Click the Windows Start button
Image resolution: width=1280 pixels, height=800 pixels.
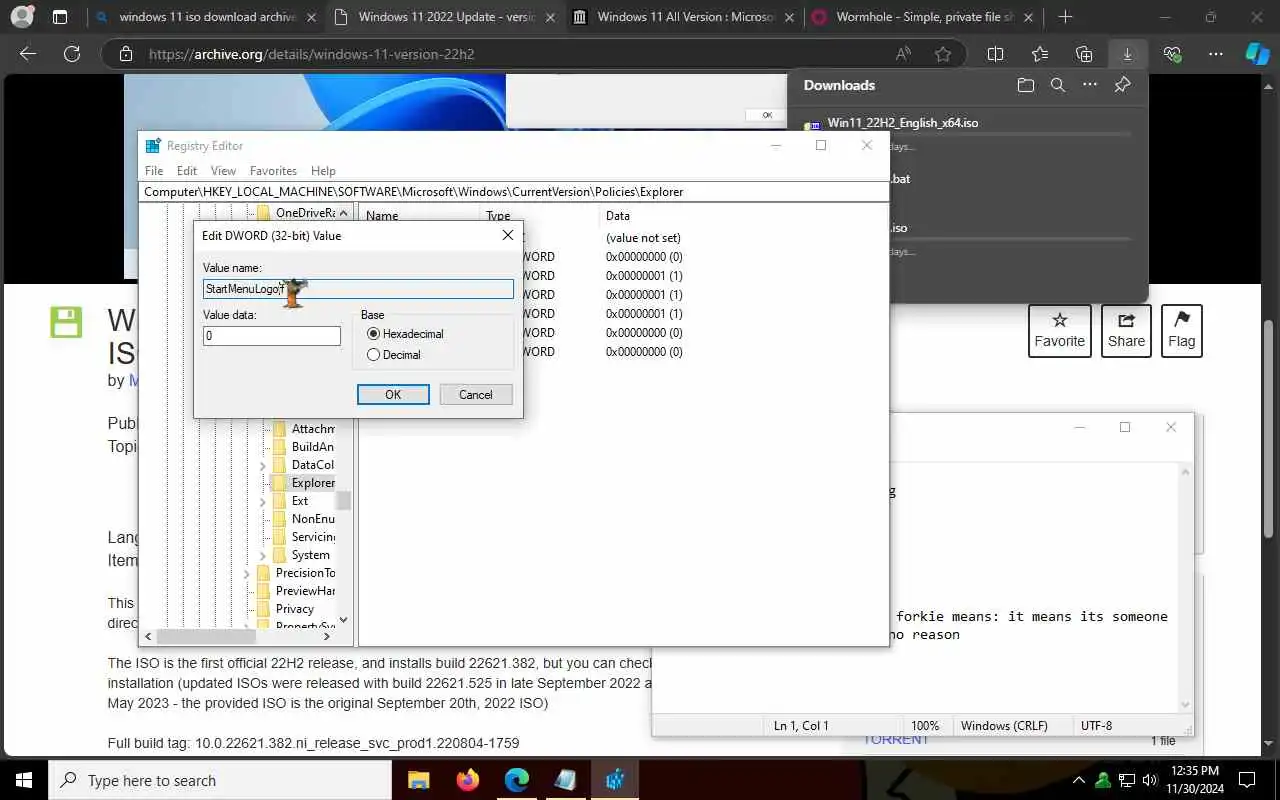(x=23, y=780)
